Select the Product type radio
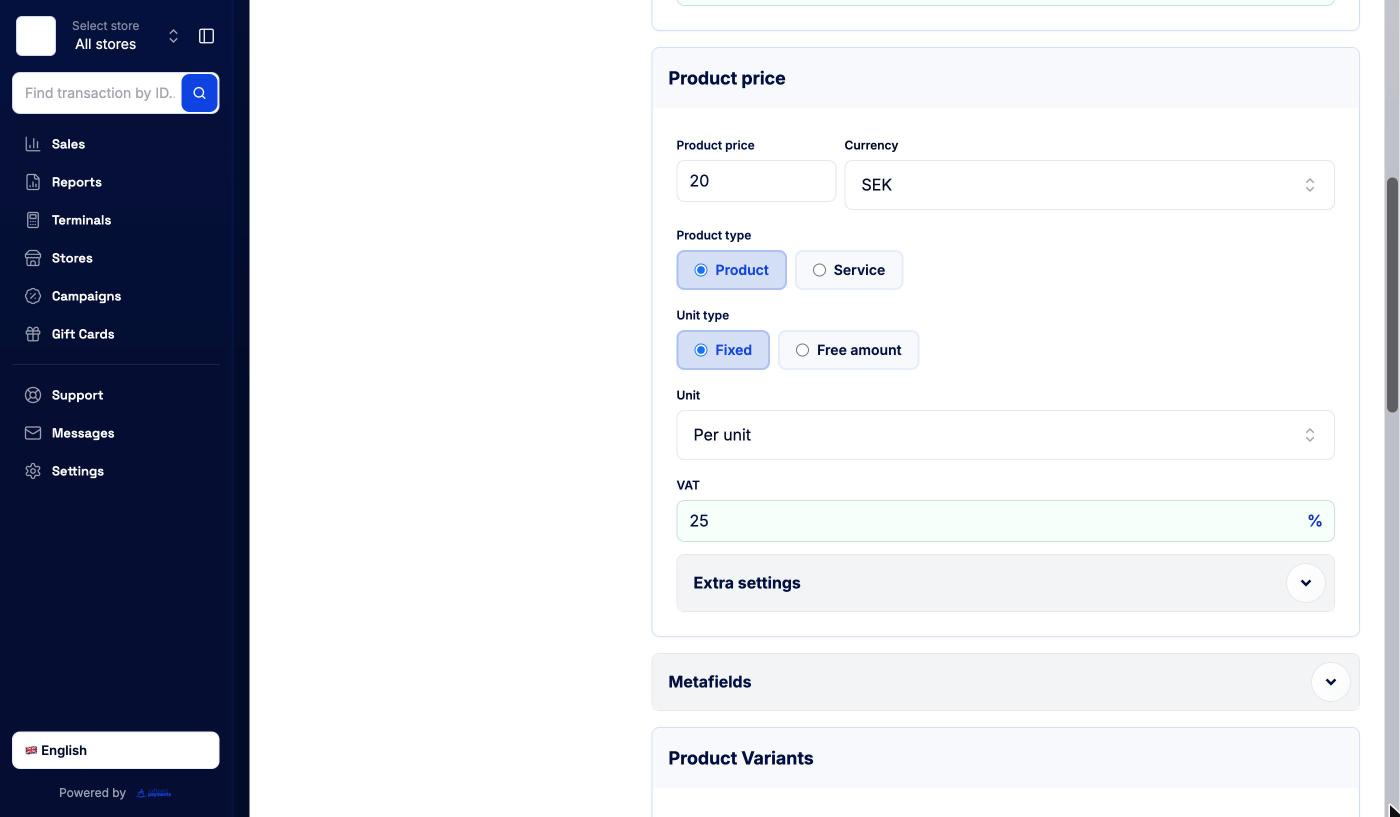The width and height of the screenshot is (1400, 817). click(731, 270)
